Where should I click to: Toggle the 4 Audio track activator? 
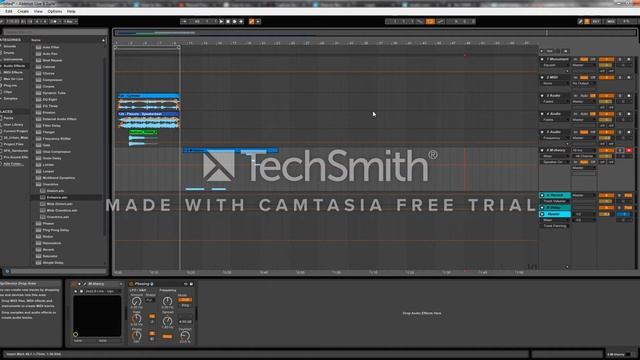607,114
